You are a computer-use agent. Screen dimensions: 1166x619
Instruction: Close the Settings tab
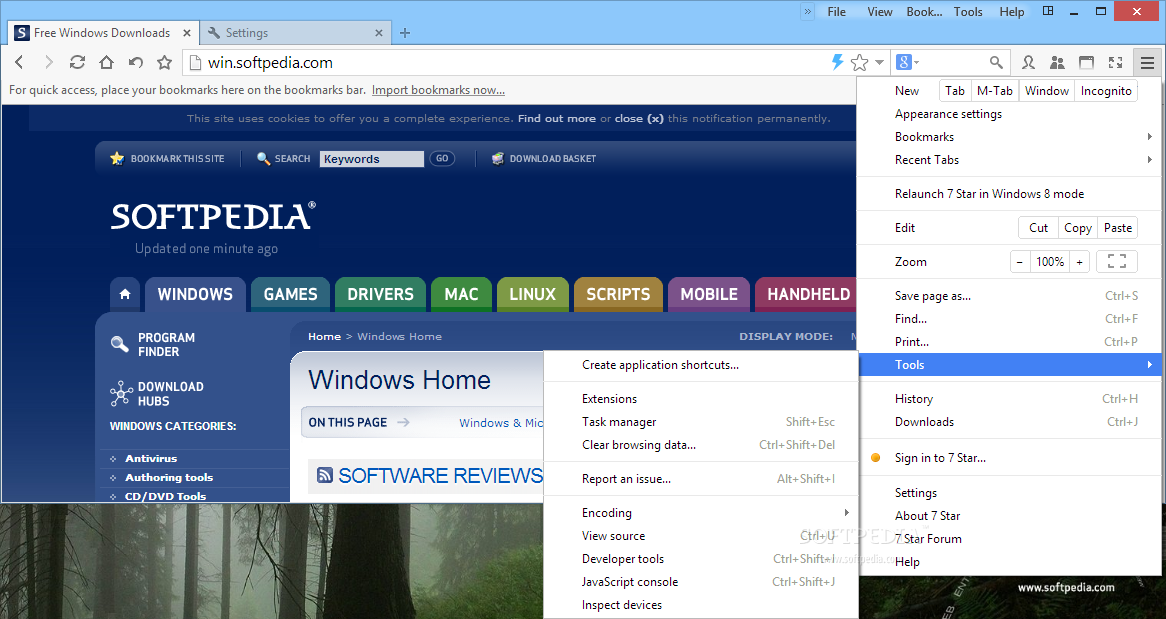(379, 33)
